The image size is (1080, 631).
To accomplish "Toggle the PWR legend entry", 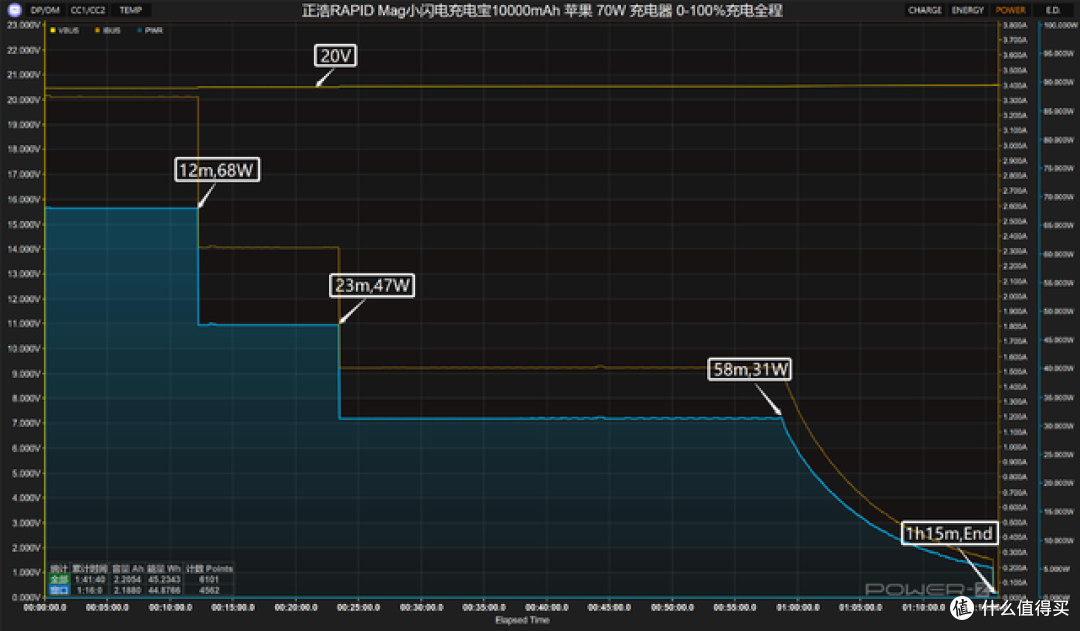I will point(150,30).
